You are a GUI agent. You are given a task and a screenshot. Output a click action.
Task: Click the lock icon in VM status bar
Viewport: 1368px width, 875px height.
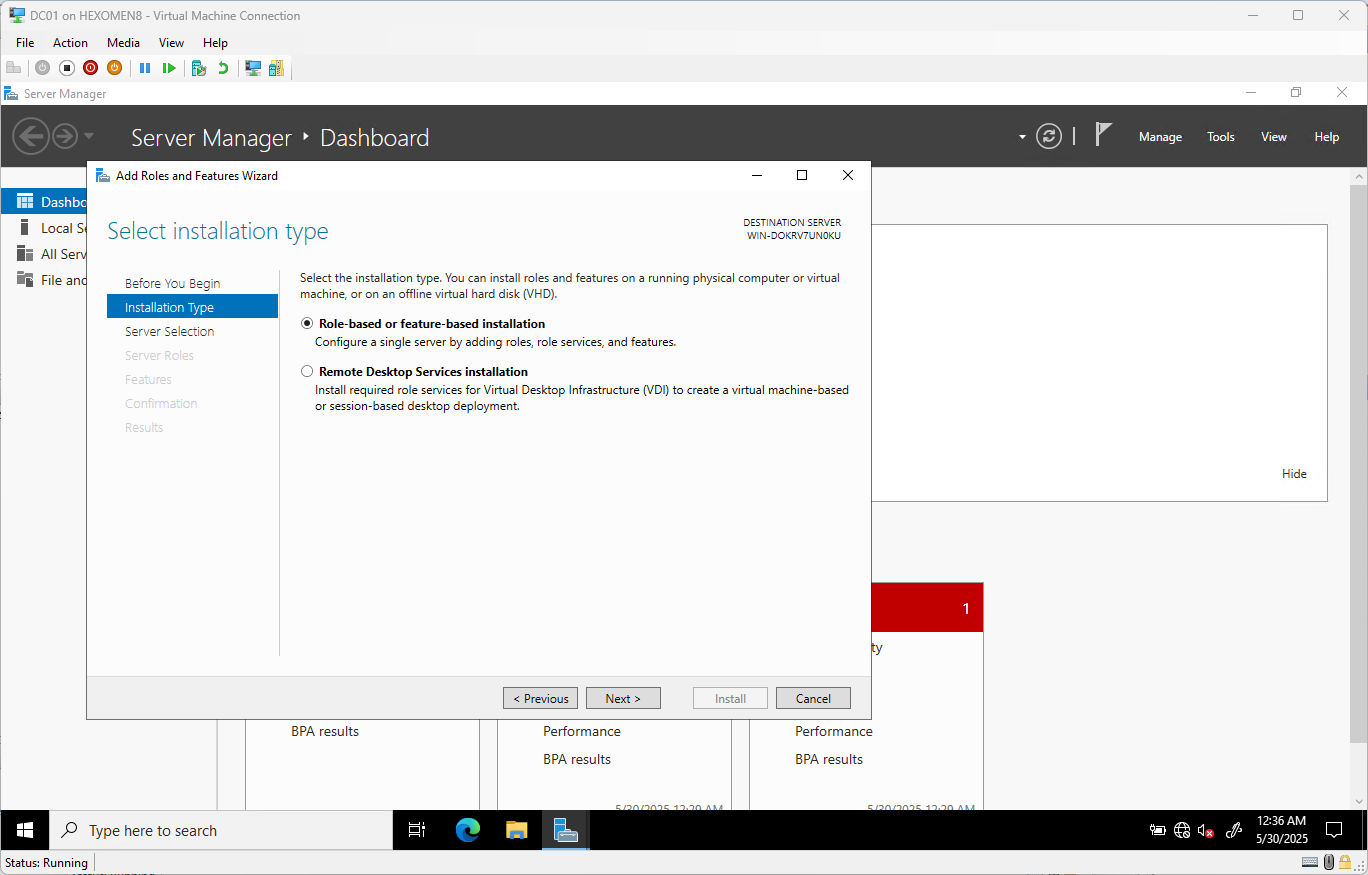pos(1345,862)
